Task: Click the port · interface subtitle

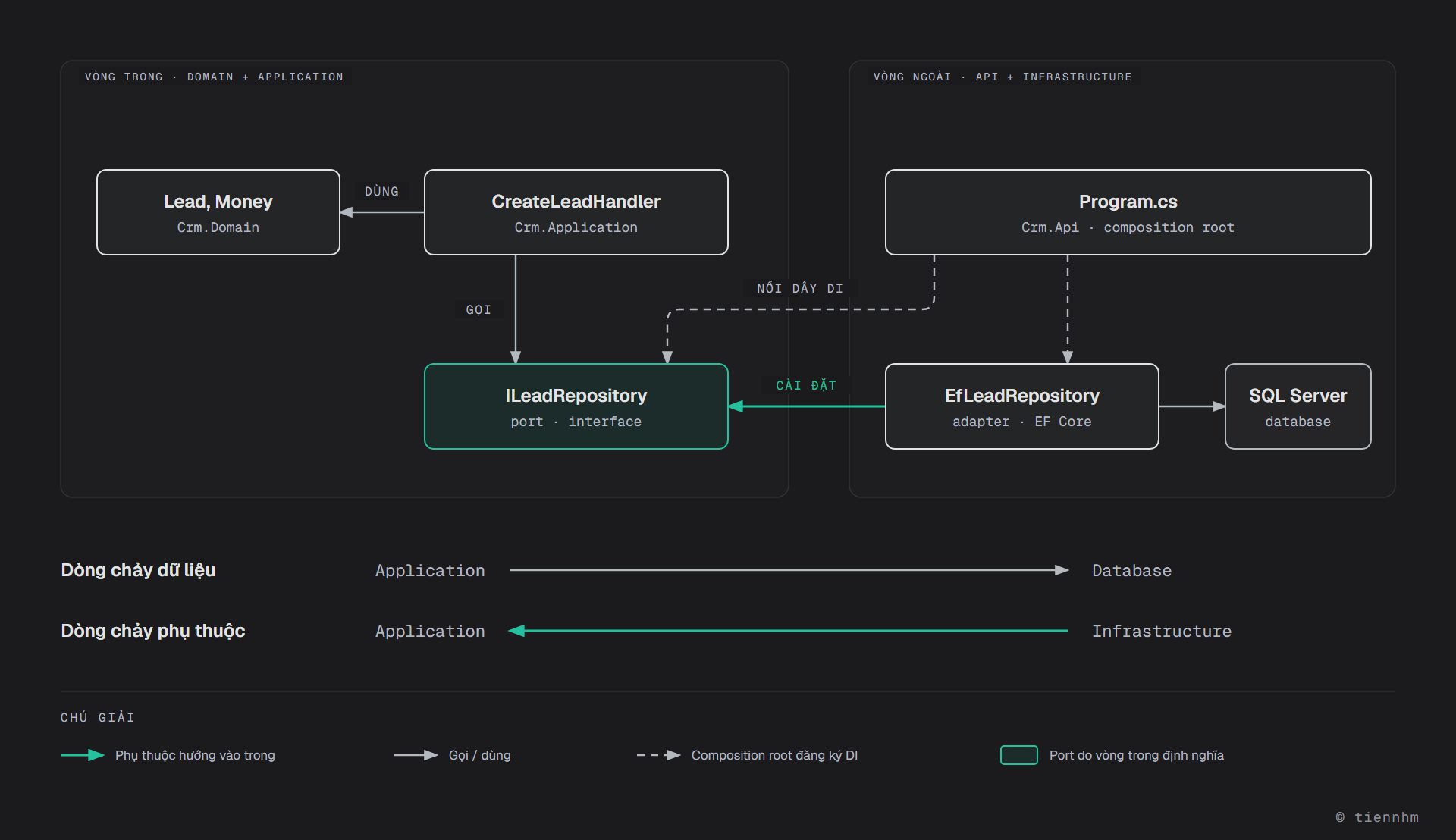Action: [576, 422]
